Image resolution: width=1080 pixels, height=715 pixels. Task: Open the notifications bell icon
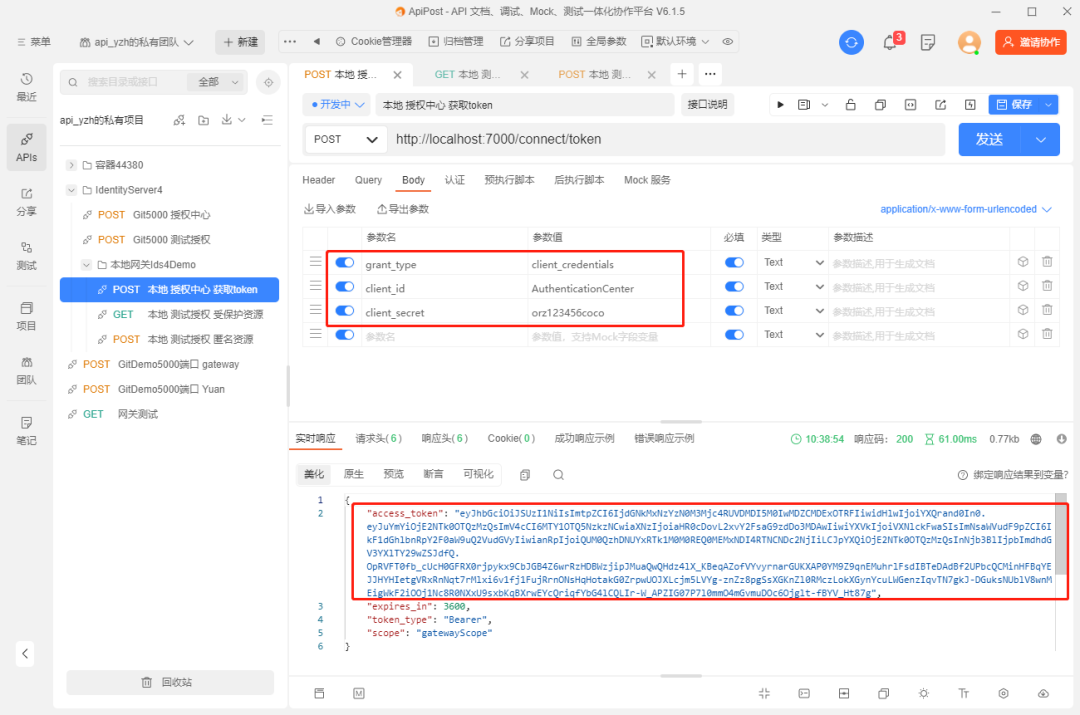(891, 42)
